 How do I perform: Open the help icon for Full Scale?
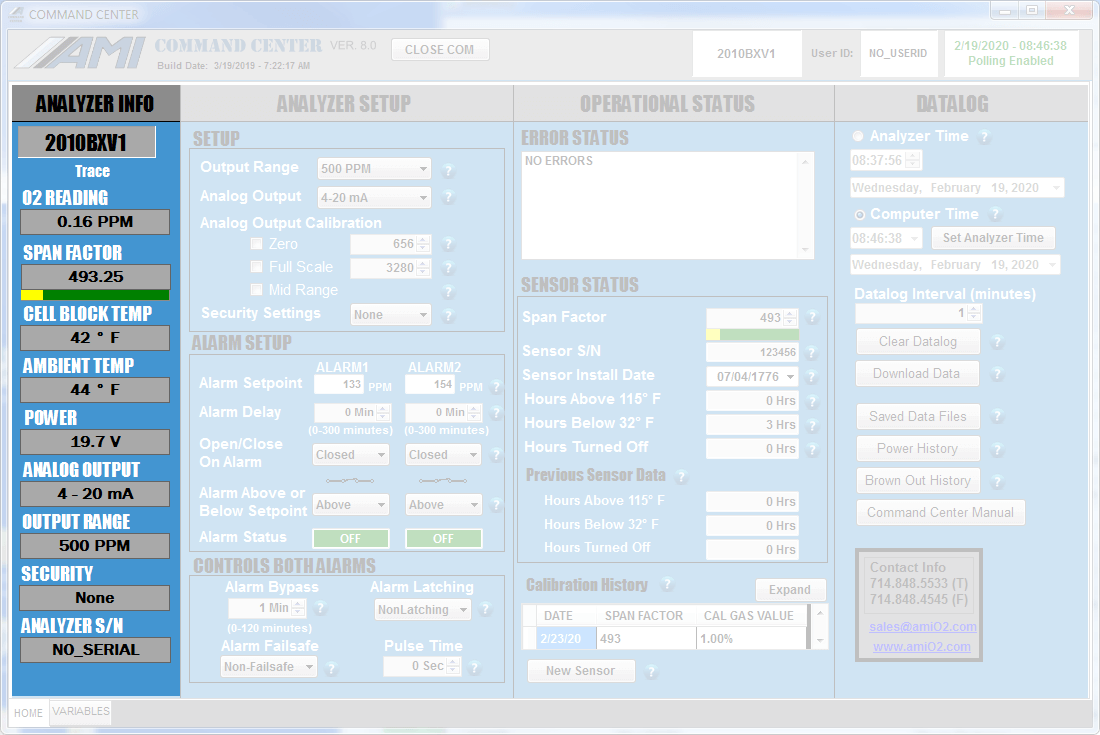pyautogui.click(x=448, y=267)
